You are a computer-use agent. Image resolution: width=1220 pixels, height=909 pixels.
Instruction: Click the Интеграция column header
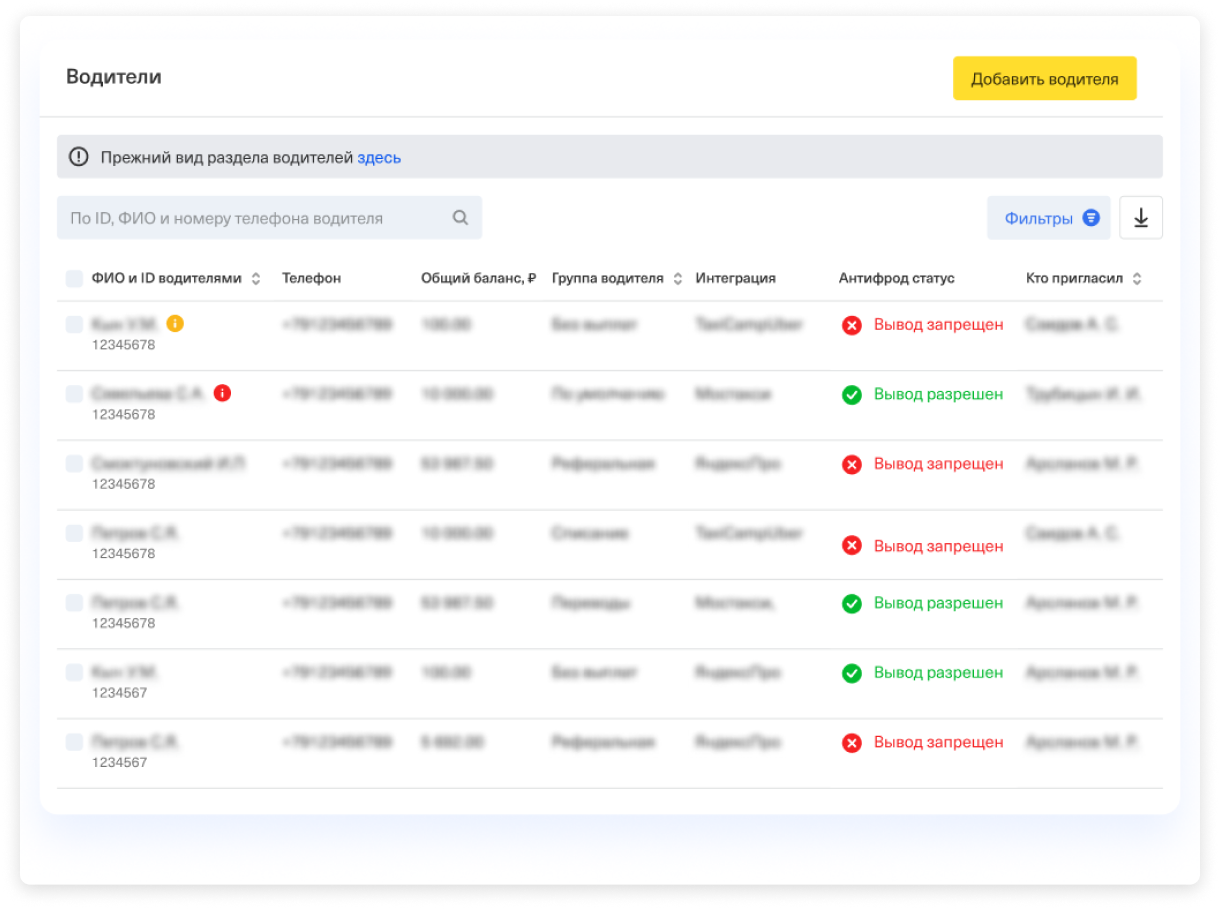click(x=735, y=279)
